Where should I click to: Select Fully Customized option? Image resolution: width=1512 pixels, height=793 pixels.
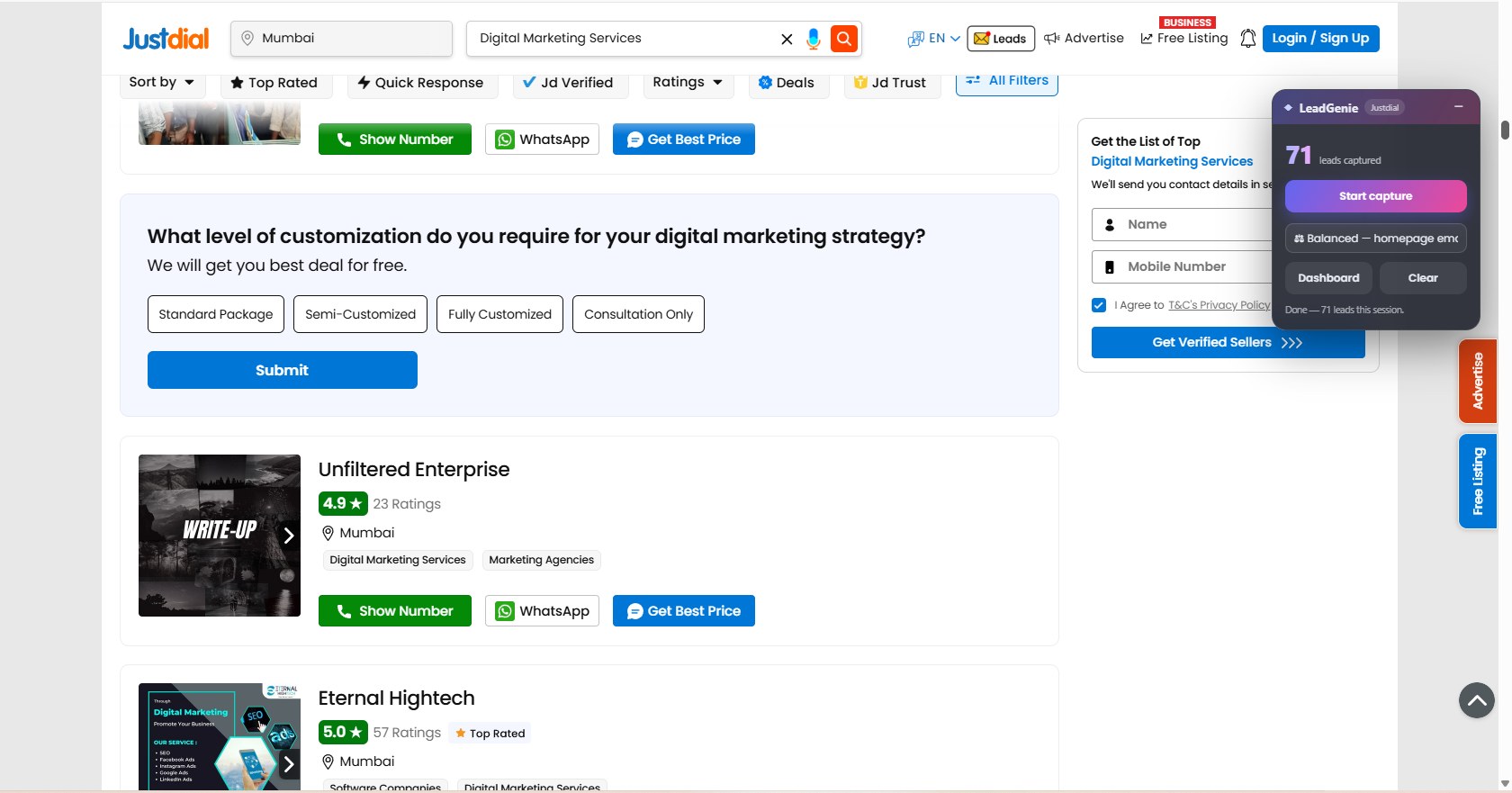(x=500, y=314)
